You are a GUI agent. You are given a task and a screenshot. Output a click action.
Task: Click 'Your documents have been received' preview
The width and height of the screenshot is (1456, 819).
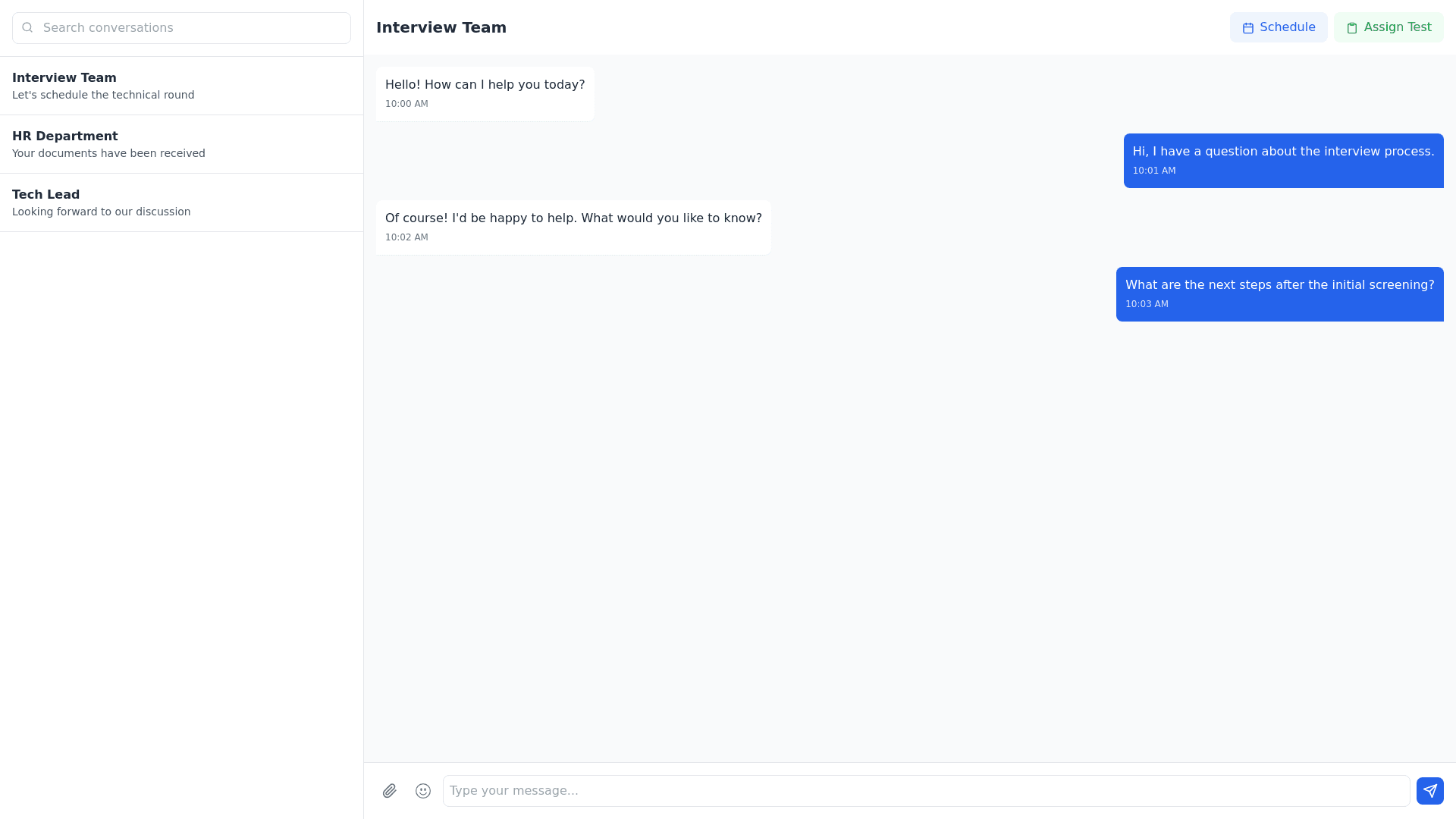108,153
